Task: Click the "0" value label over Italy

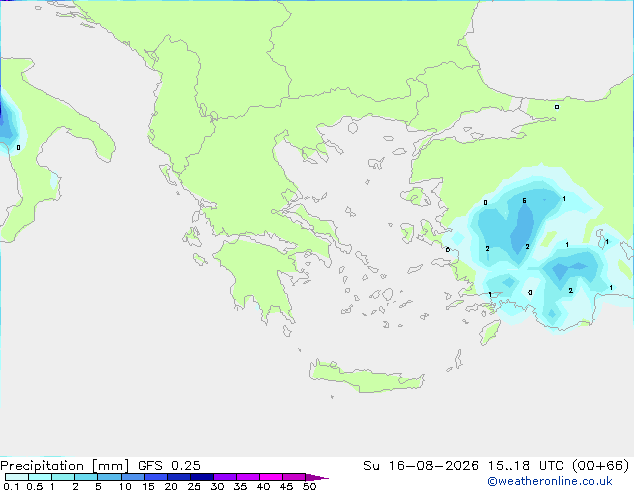Action: tap(18, 148)
